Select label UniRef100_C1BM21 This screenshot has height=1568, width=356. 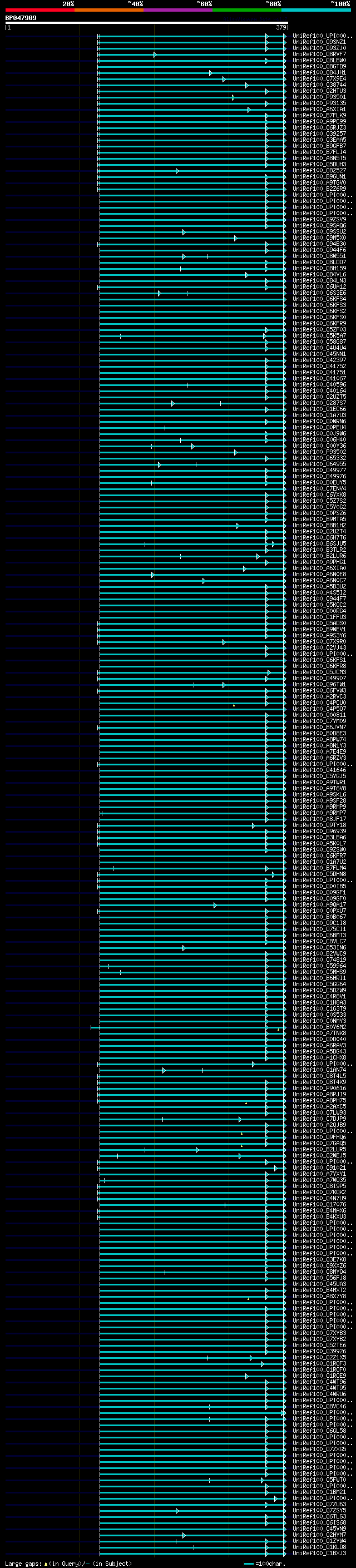319,1492
